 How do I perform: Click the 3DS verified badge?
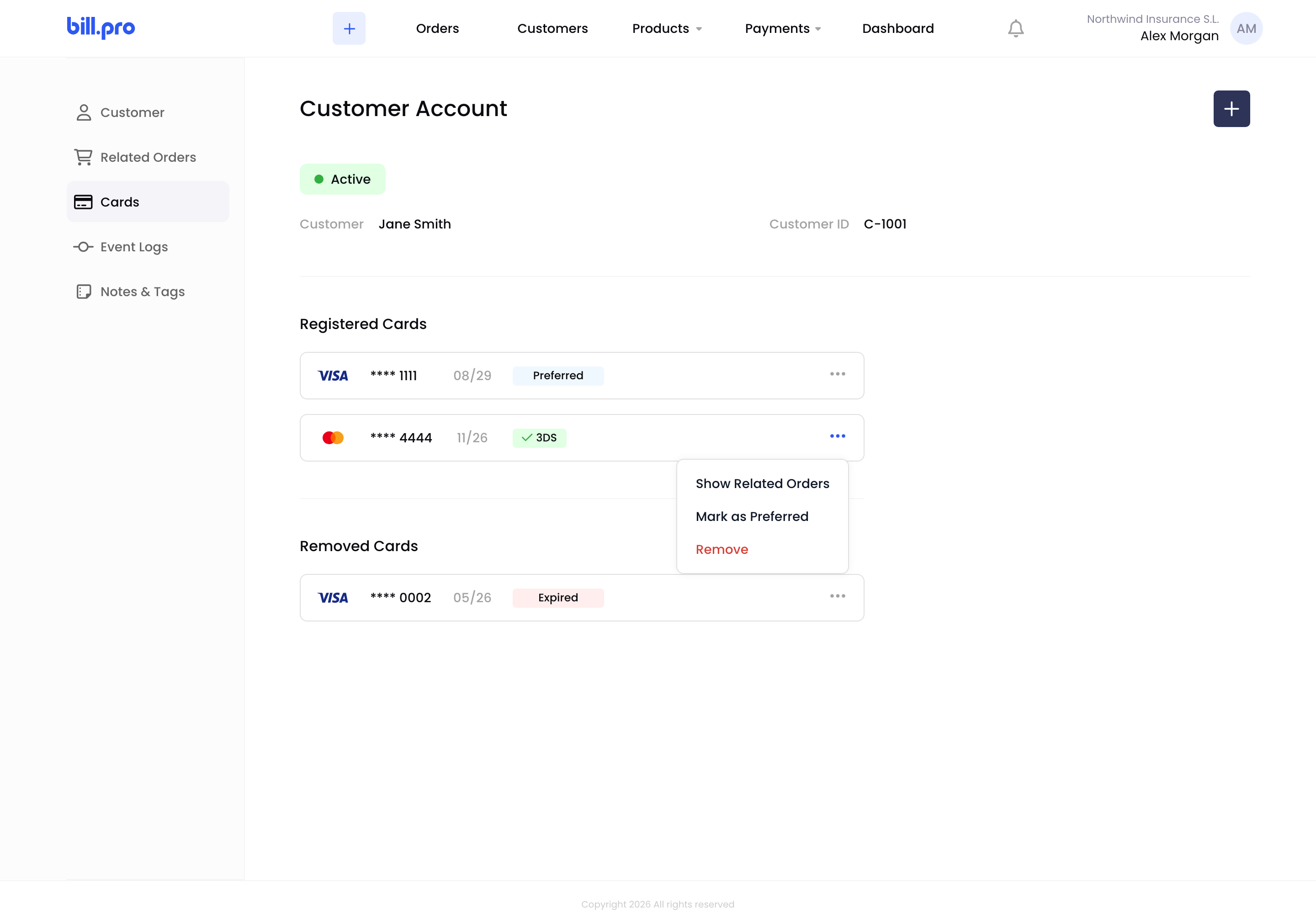coord(539,437)
